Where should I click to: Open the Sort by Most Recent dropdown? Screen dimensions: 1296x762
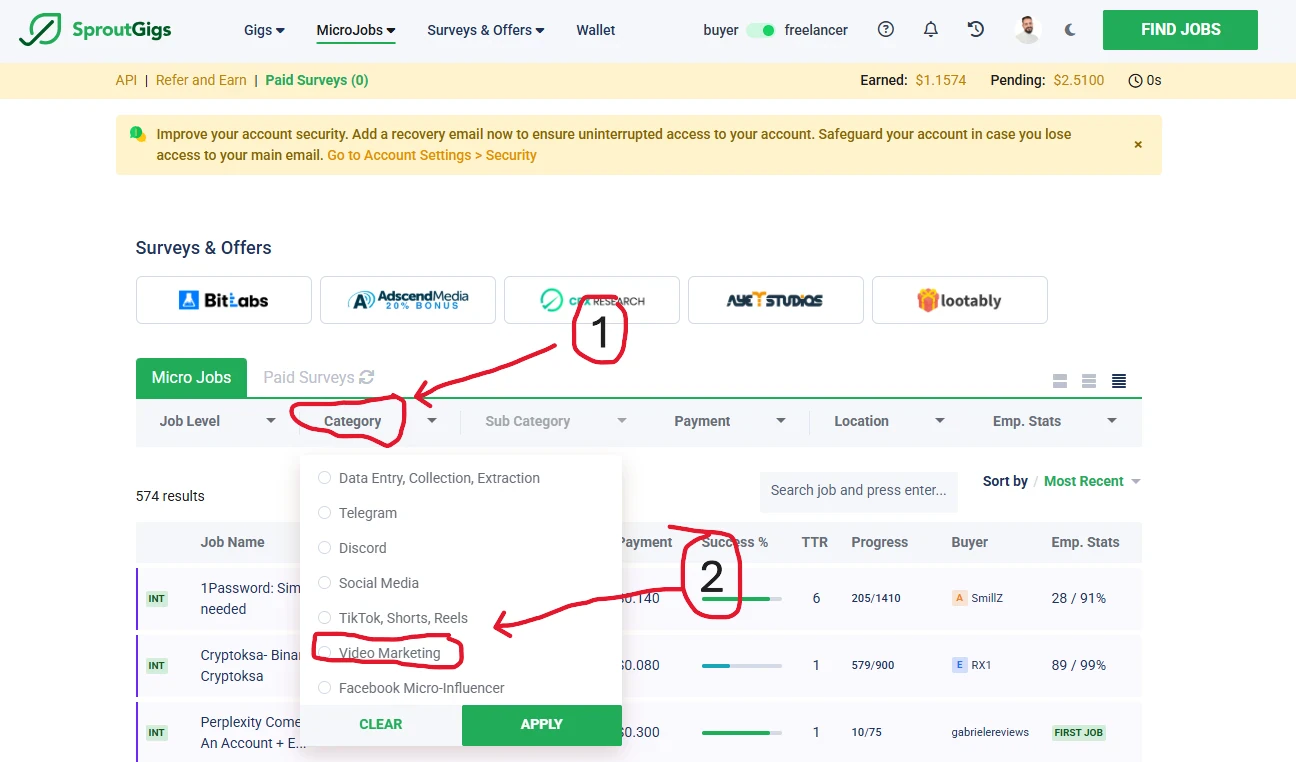coord(1091,481)
